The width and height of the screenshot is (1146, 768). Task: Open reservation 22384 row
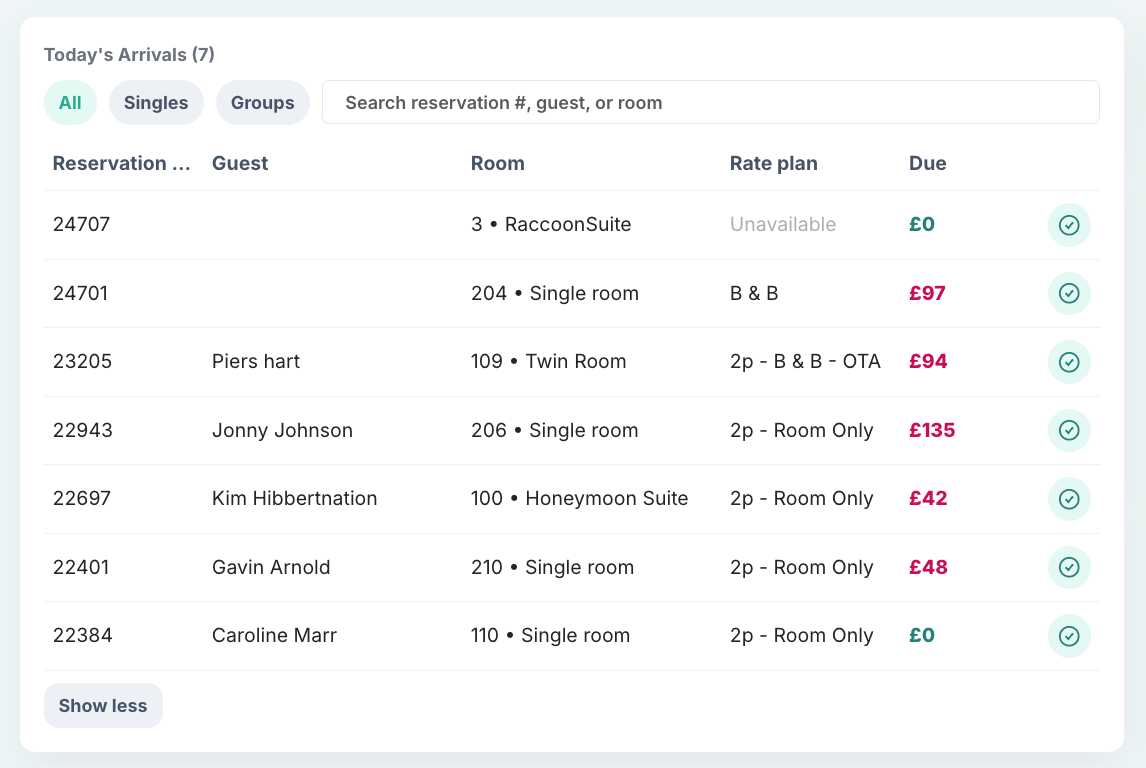coord(82,636)
